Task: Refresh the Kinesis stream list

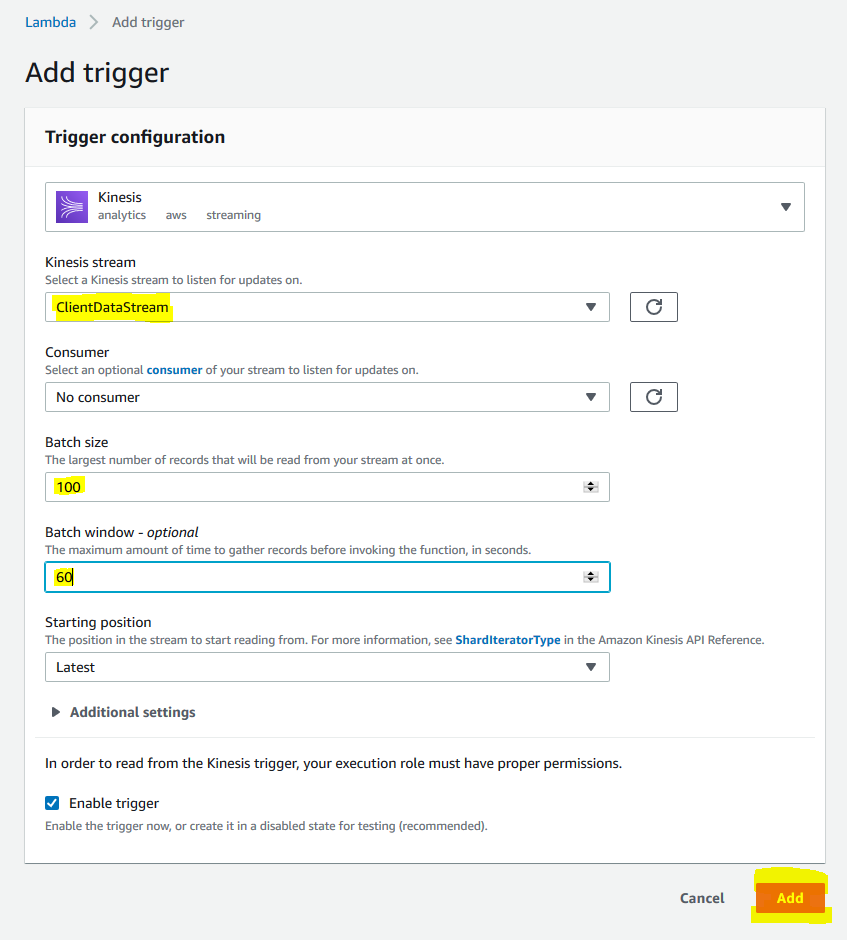Action: pos(653,307)
